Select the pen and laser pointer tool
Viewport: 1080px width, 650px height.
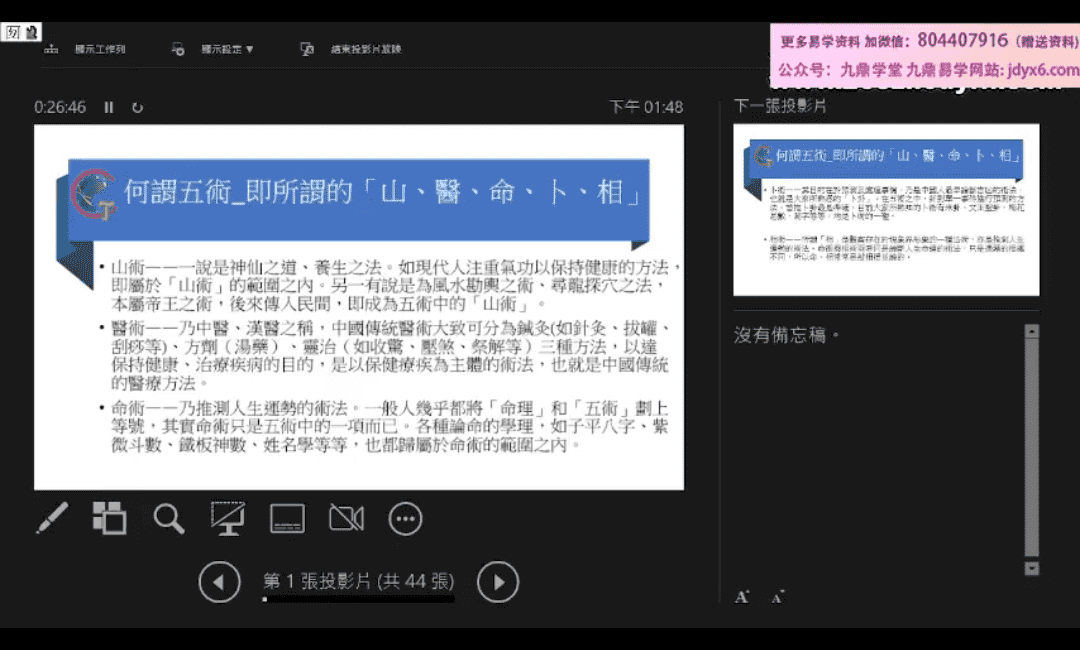point(52,518)
